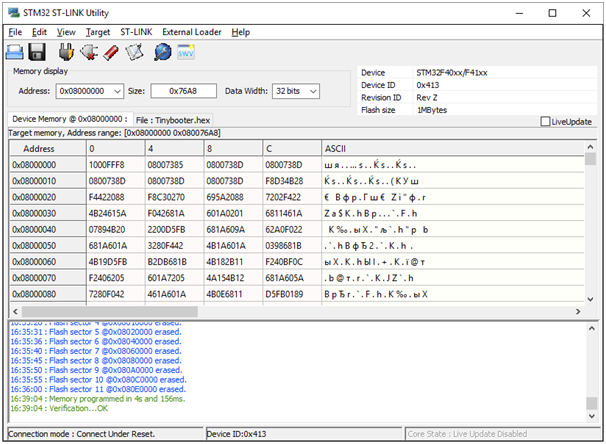Click memory cell 601A0201
606x444 pixels.
[x=233, y=214]
